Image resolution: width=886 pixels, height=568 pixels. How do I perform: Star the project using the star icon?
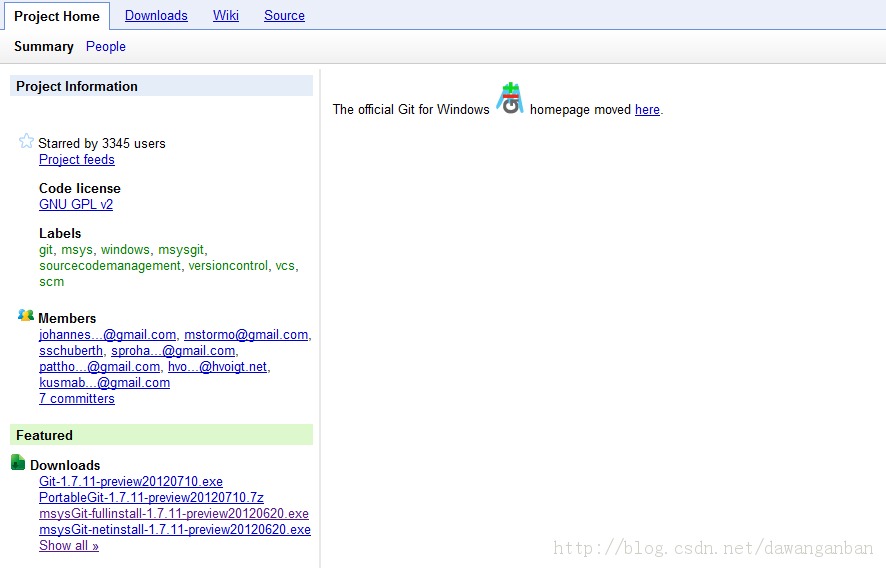[26, 141]
